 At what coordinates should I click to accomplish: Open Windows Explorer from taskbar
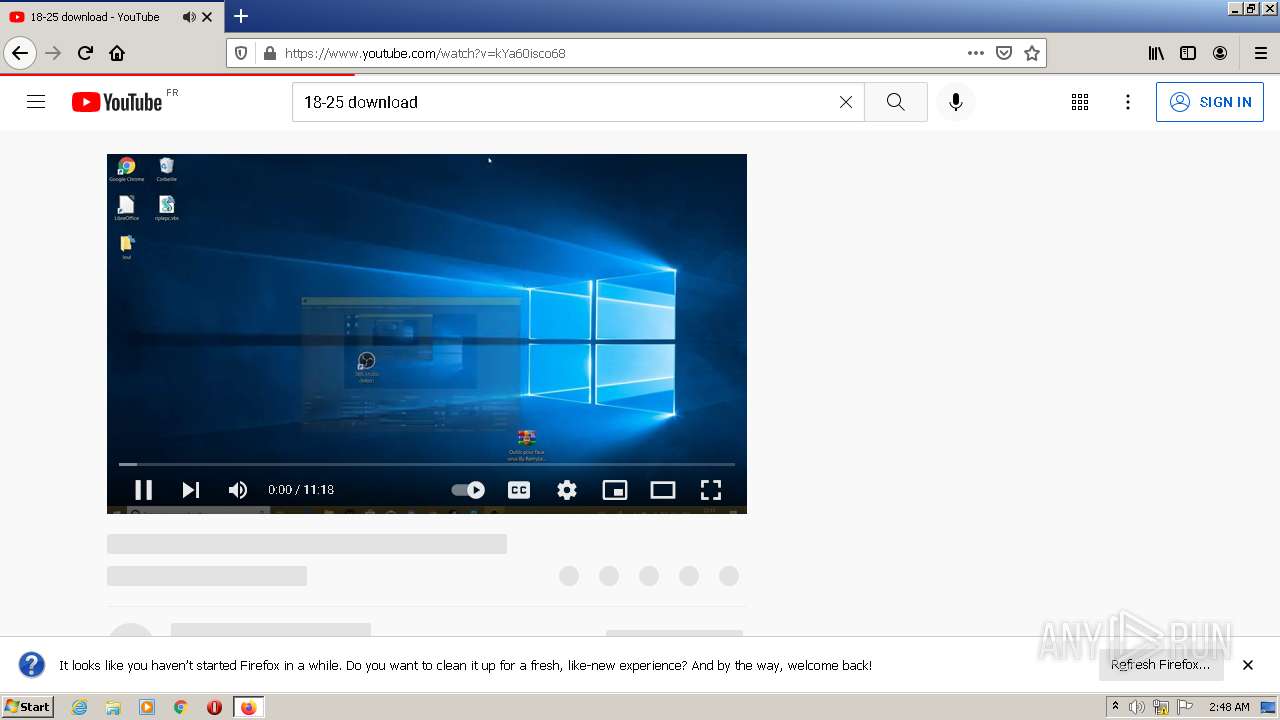pyautogui.click(x=113, y=707)
